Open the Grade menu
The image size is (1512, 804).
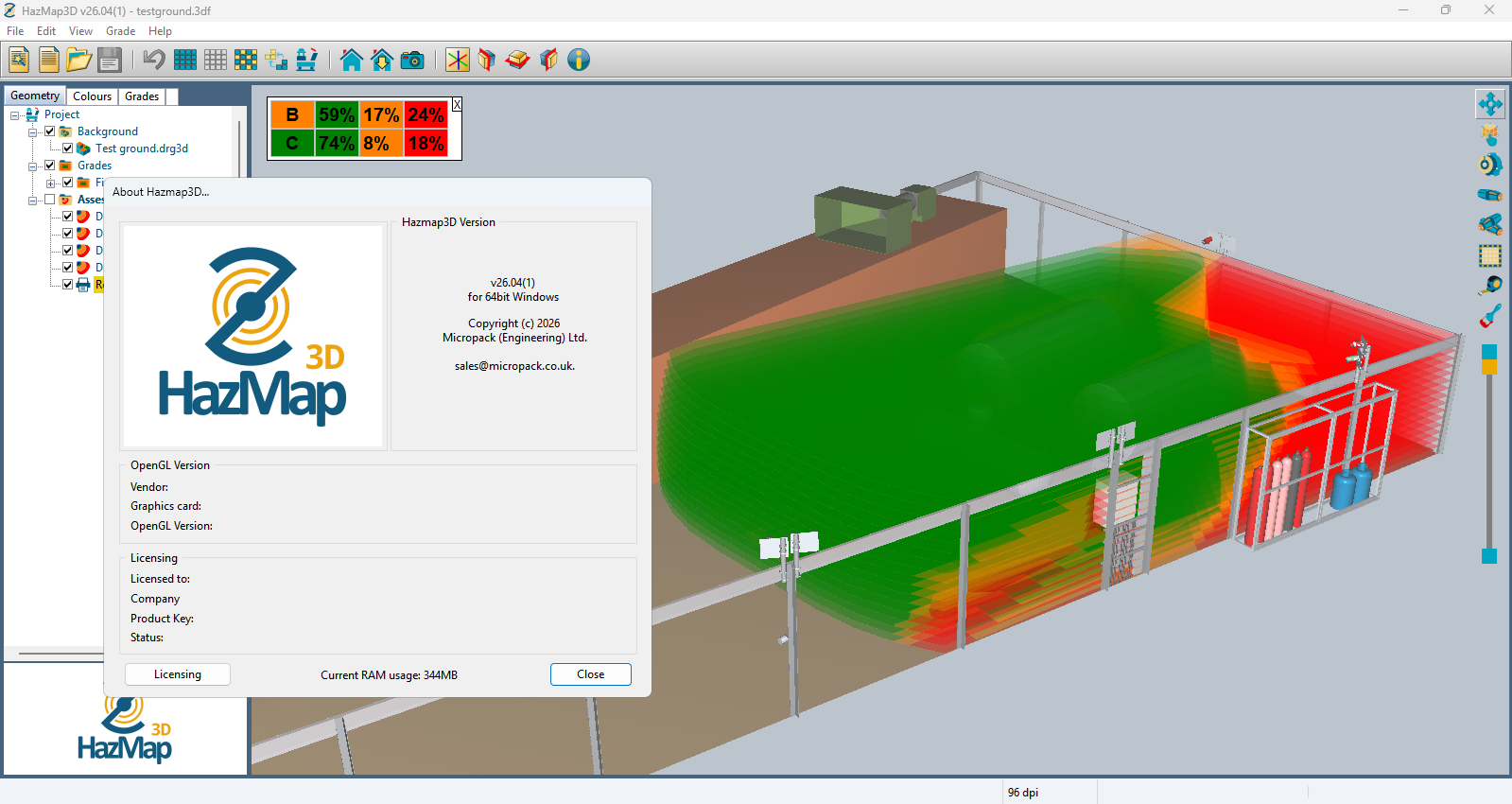[121, 31]
